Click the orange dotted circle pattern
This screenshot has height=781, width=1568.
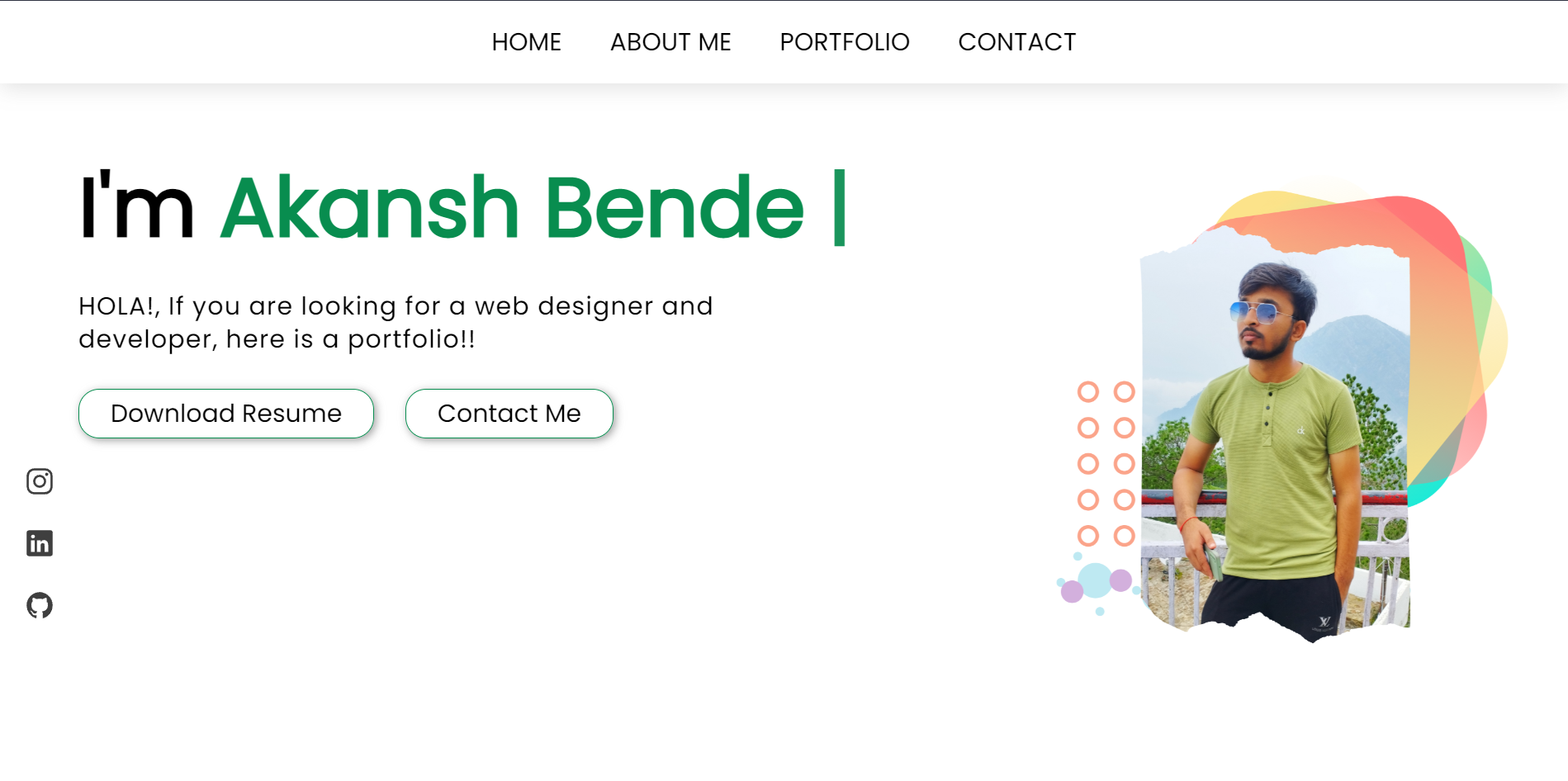coord(1104,462)
